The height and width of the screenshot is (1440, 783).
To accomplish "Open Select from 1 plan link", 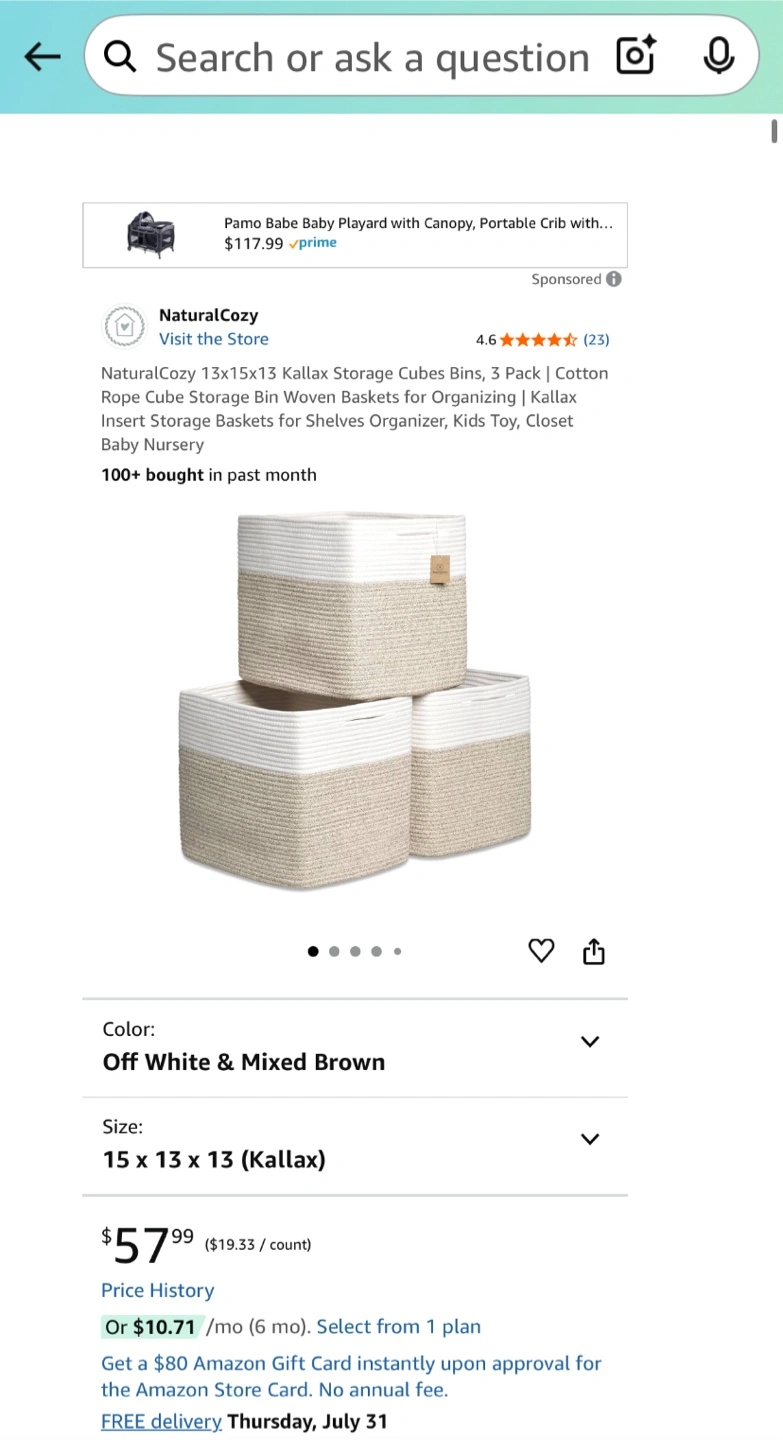I will point(399,1327).
